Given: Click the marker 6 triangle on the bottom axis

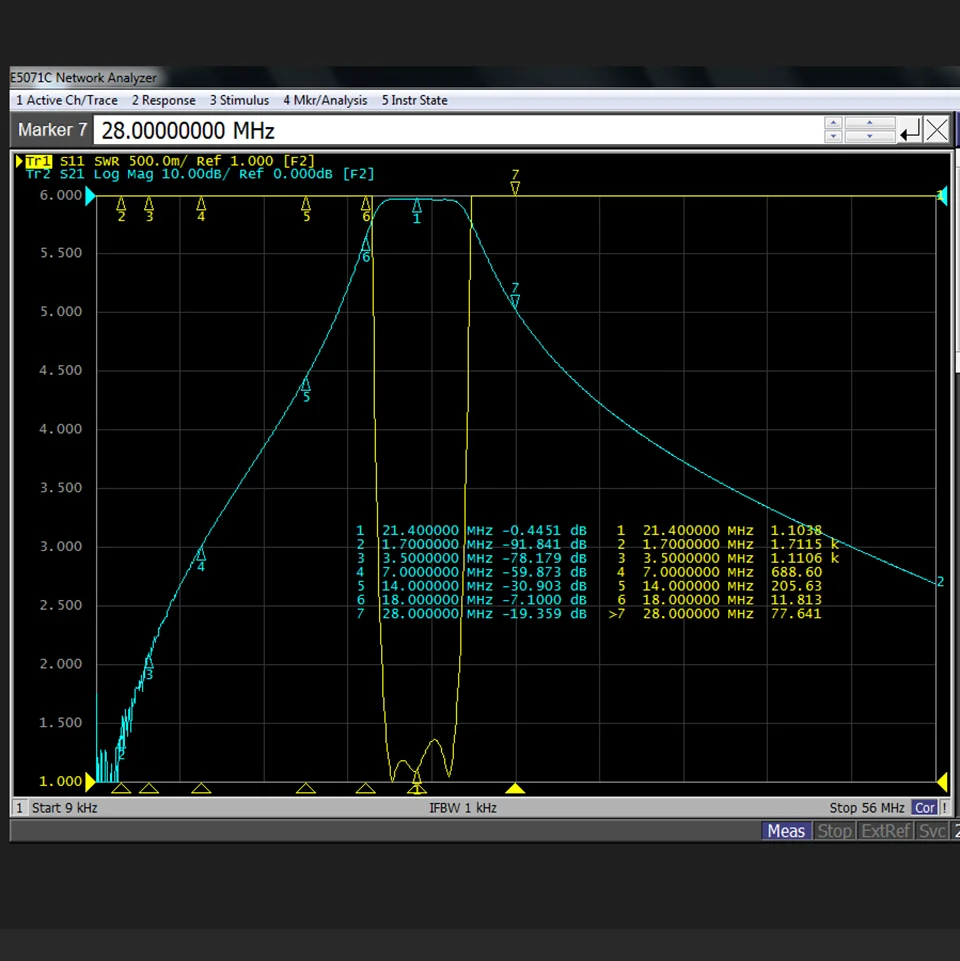Looking at the screenshot, I should pos(365,788).
